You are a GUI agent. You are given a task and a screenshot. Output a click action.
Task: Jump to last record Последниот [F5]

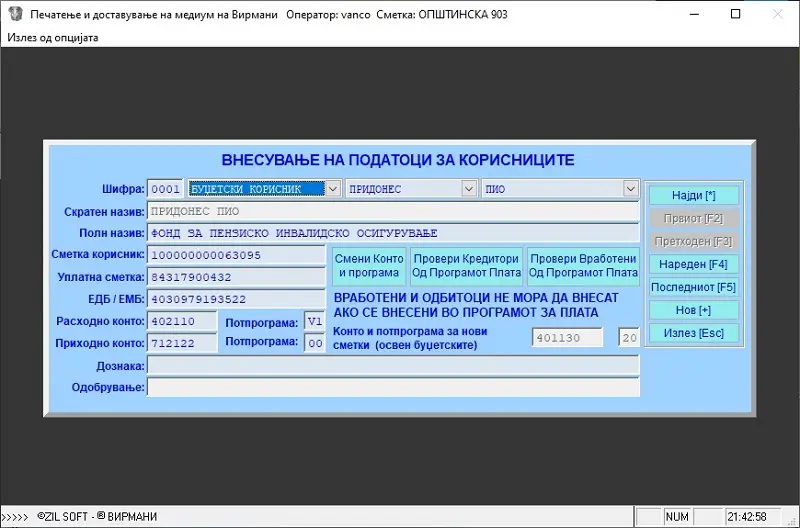(x=693, y=287)
